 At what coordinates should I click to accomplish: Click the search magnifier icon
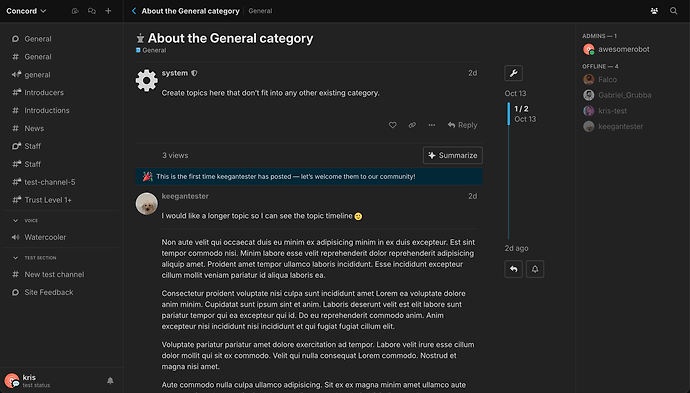[674, 11]
